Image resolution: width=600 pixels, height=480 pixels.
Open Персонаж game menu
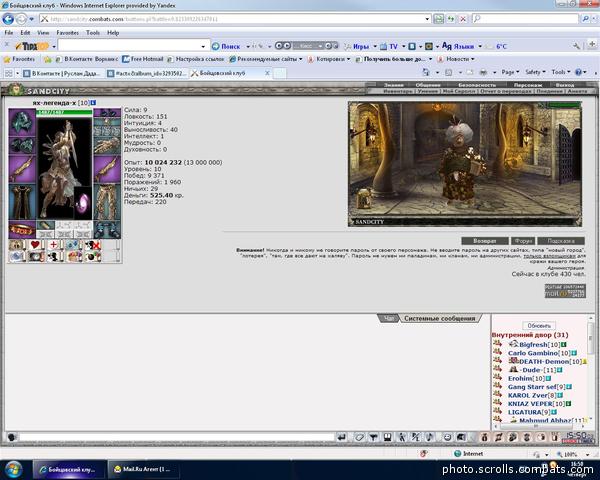(x=528, y=85)
